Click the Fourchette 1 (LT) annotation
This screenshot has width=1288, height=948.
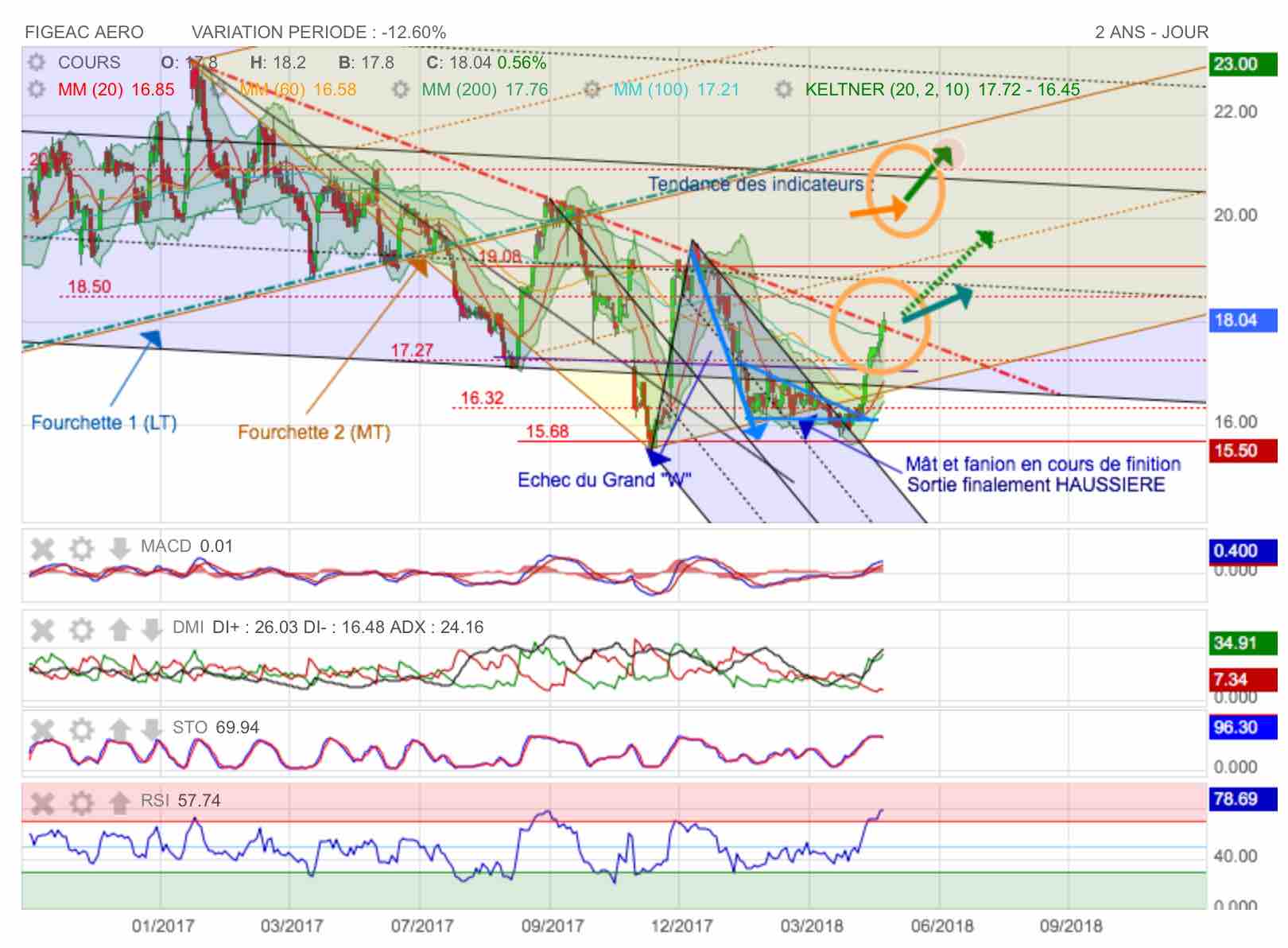104,423
